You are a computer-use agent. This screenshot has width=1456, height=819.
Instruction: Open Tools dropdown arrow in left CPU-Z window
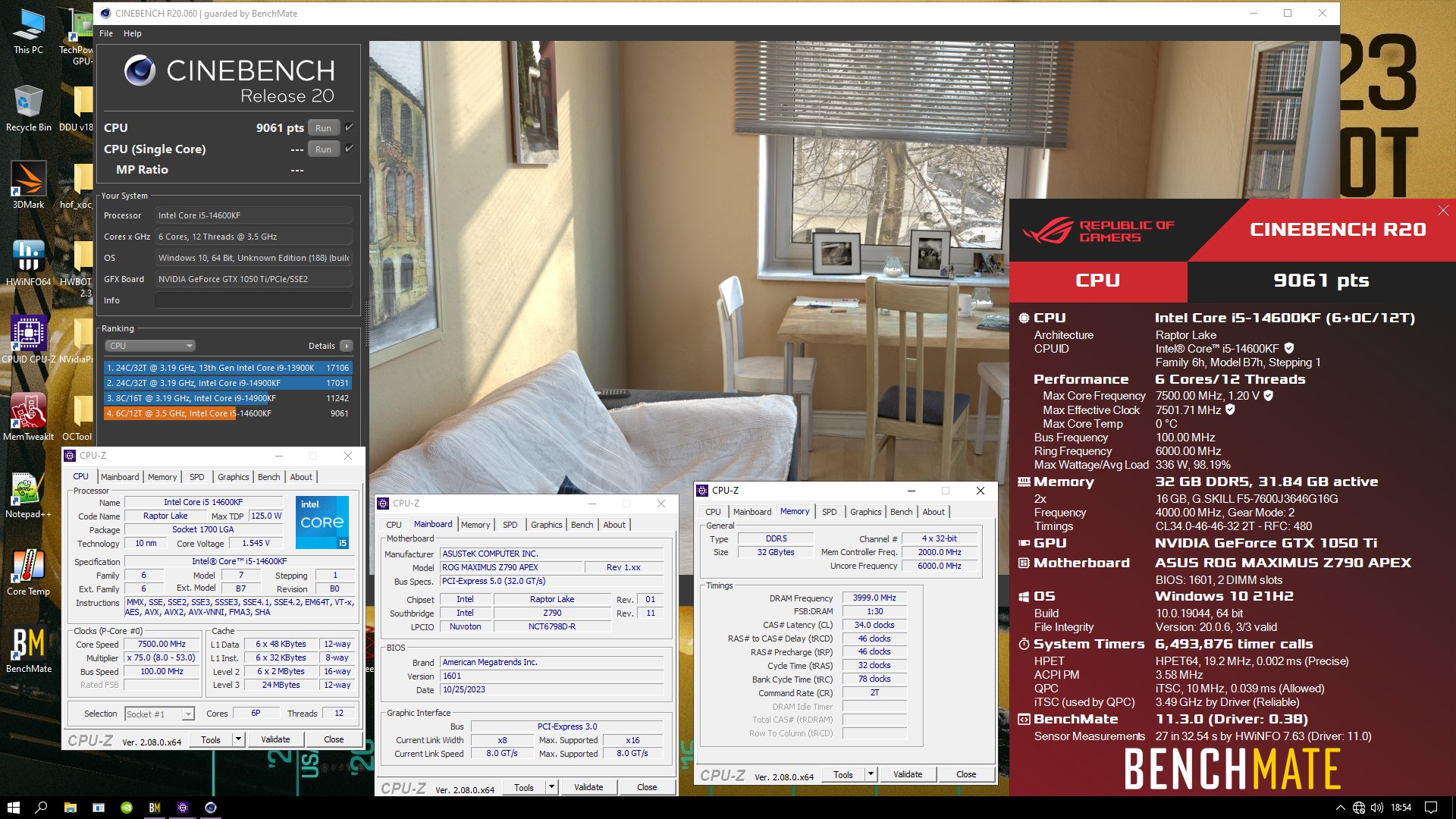238,739
